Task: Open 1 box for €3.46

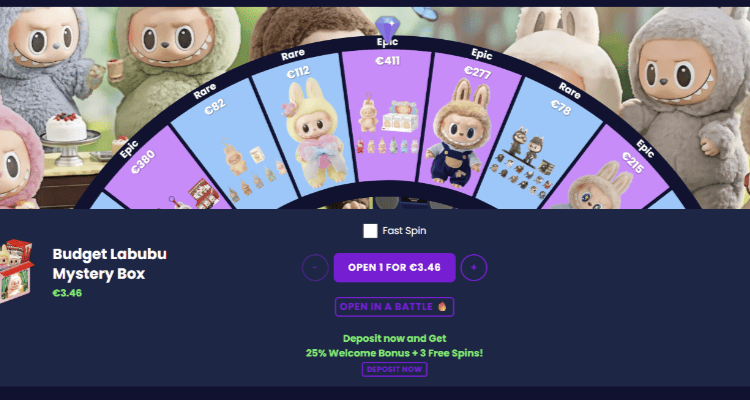Action: [x=394, y=267]
